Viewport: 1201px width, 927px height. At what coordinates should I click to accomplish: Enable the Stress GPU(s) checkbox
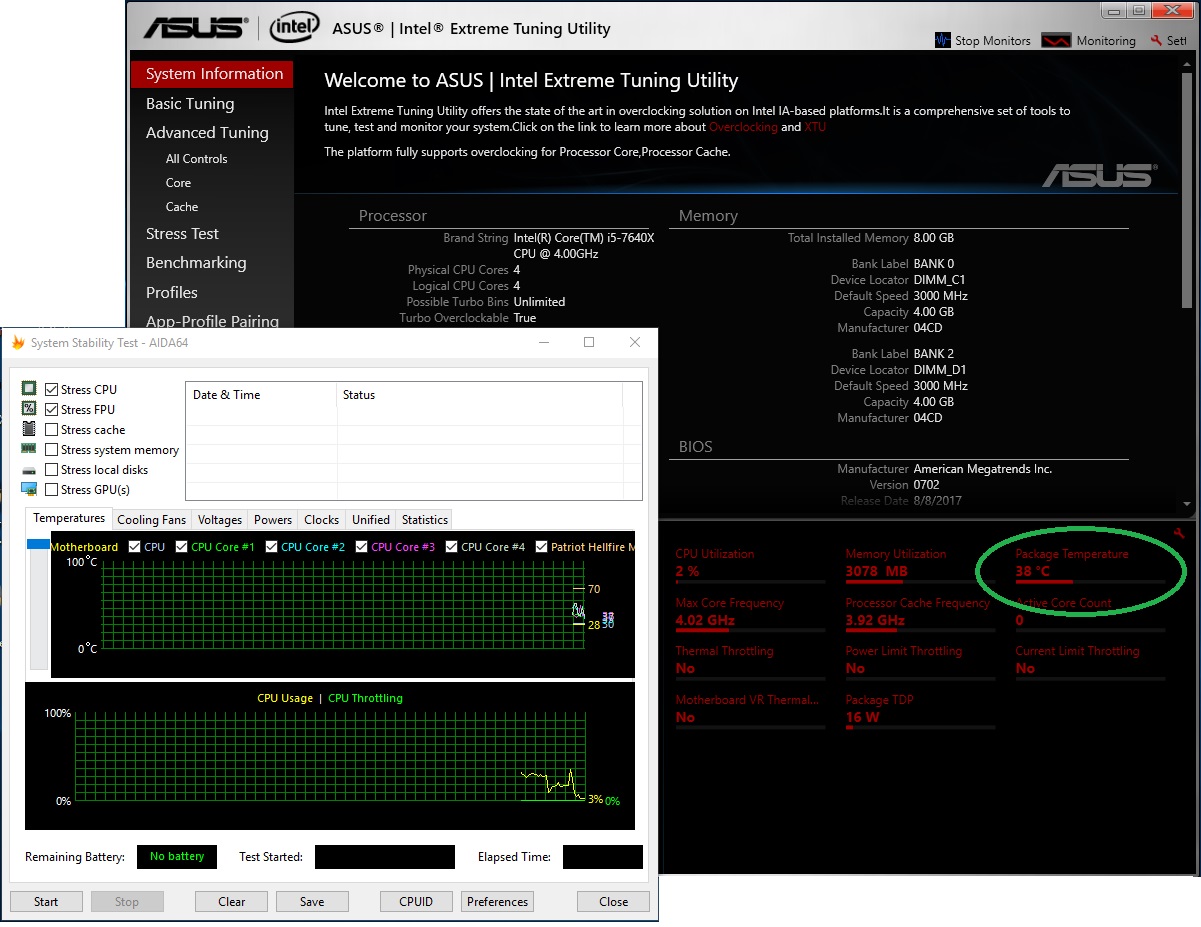coord(51,490)
